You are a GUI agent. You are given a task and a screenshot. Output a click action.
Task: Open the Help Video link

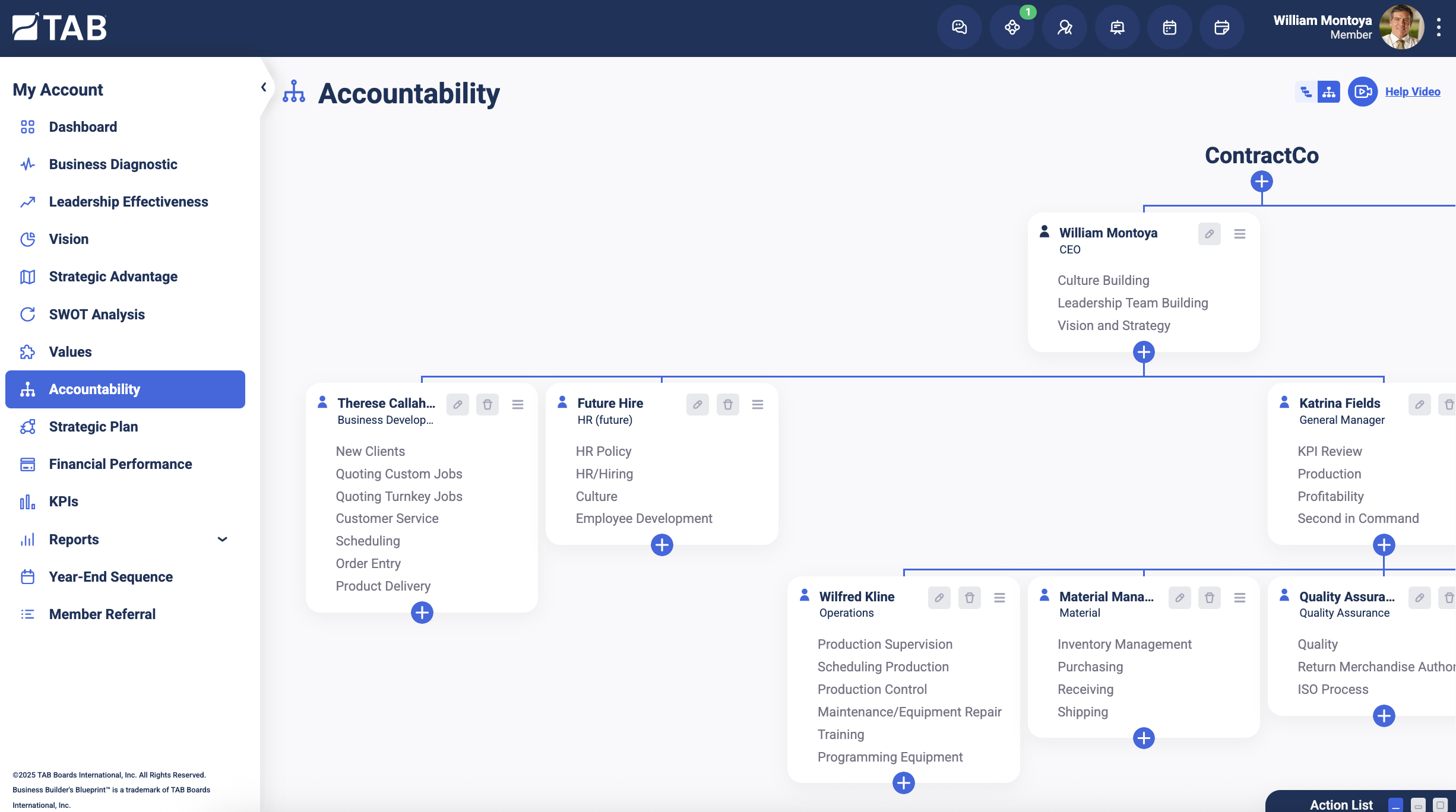coord(1412,91)
